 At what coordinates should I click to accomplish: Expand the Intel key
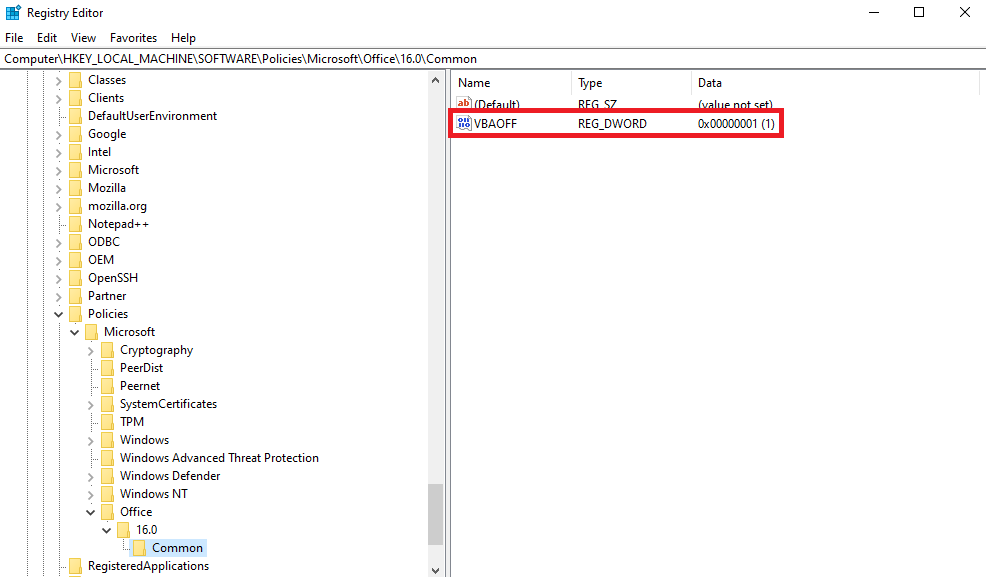click(x=58, y=153)
